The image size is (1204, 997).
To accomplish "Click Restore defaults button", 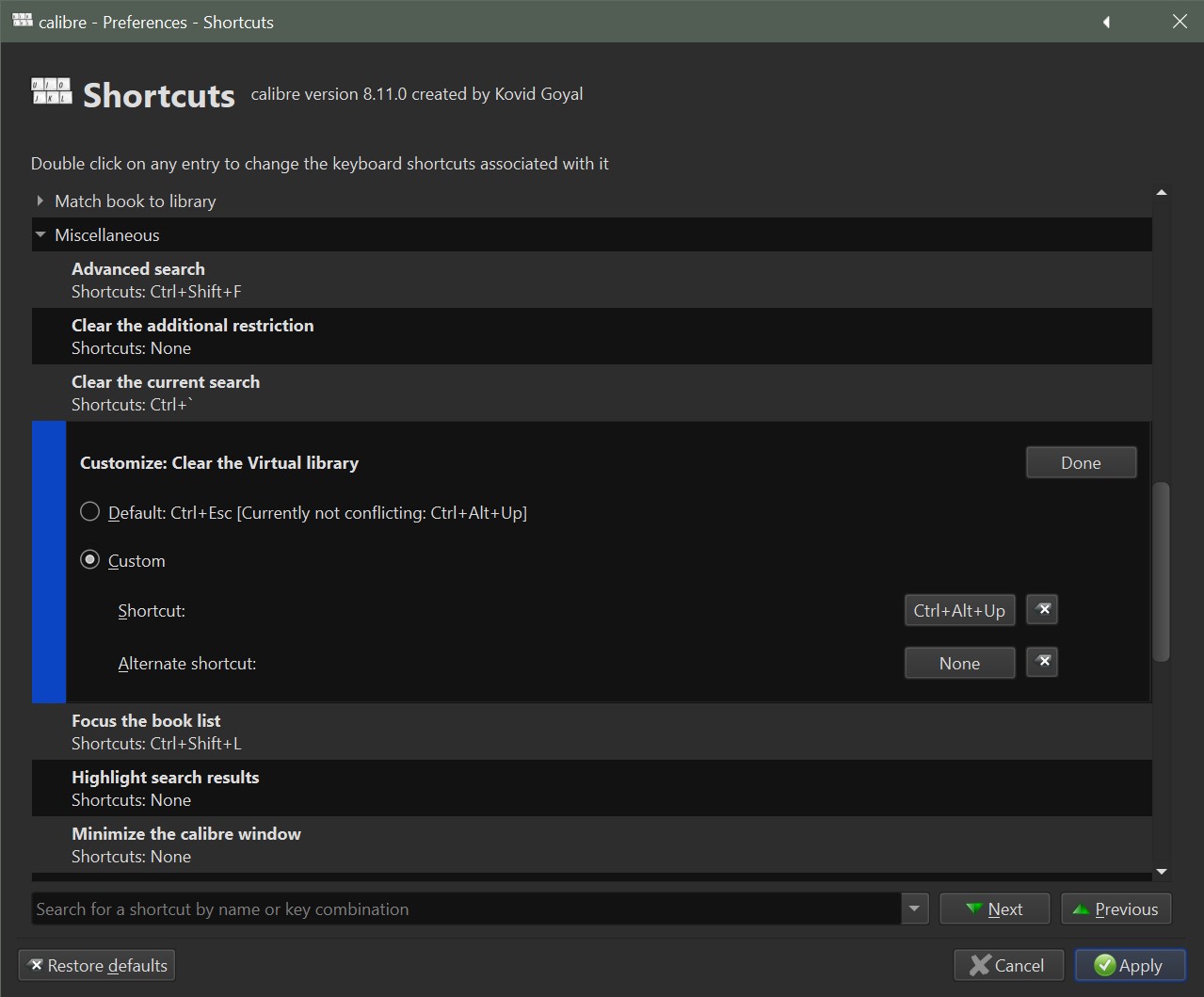I will (97, 965).
